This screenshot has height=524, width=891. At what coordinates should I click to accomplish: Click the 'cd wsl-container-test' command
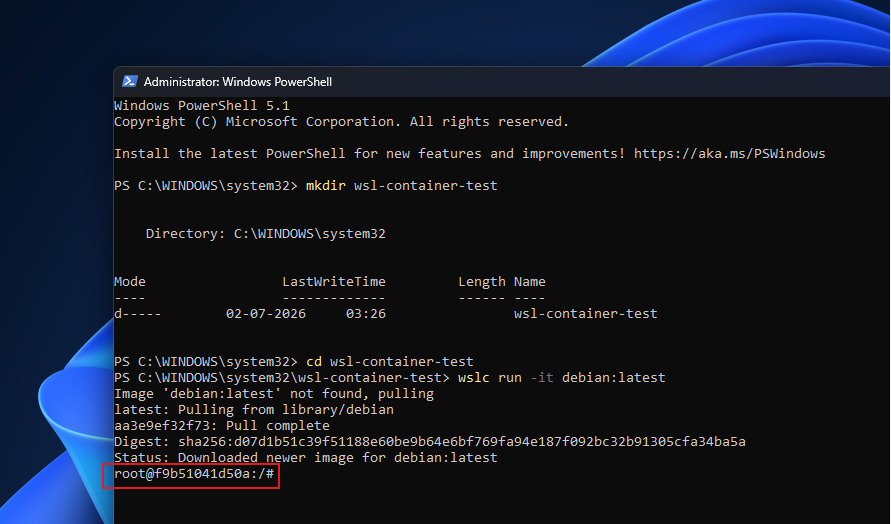389,361
